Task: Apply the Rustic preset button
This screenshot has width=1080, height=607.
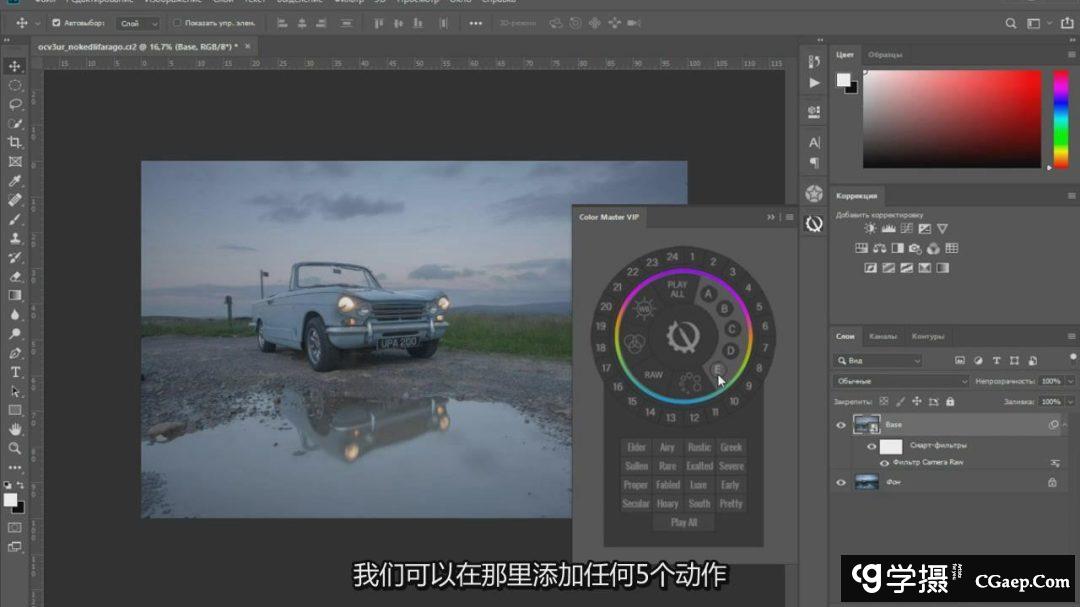Action: coord(699,448)
